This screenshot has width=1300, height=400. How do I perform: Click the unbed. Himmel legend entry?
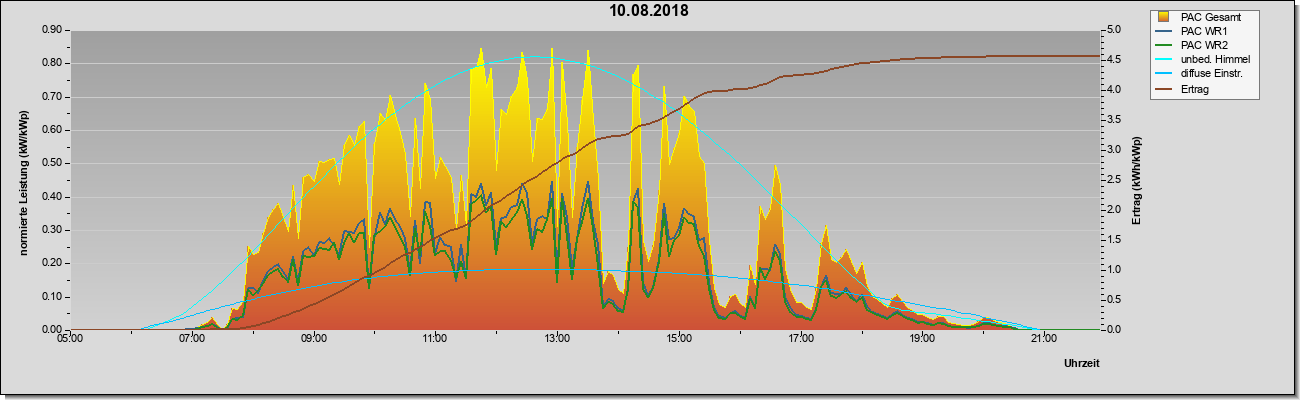[x=1204, y=59]
